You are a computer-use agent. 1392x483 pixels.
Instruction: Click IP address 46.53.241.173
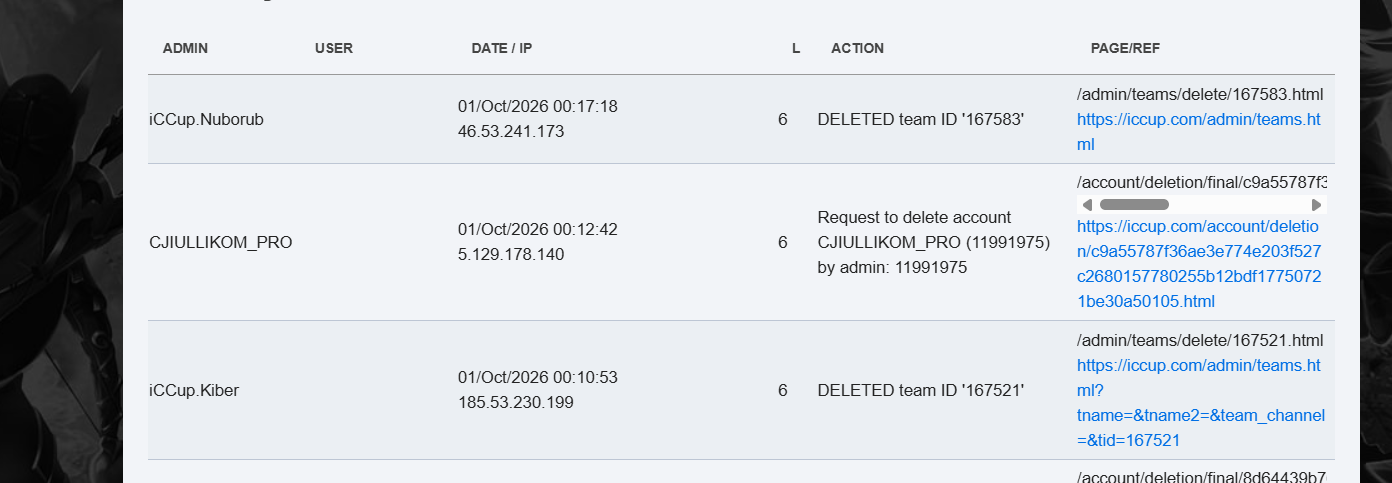(511, 131)
